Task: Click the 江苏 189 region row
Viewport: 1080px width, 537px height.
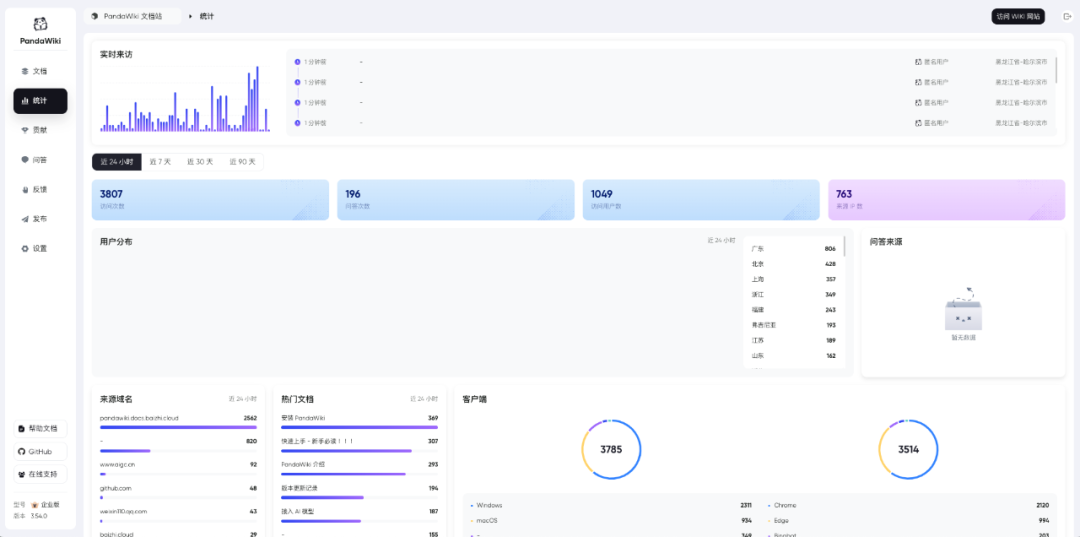Action: 793,340
